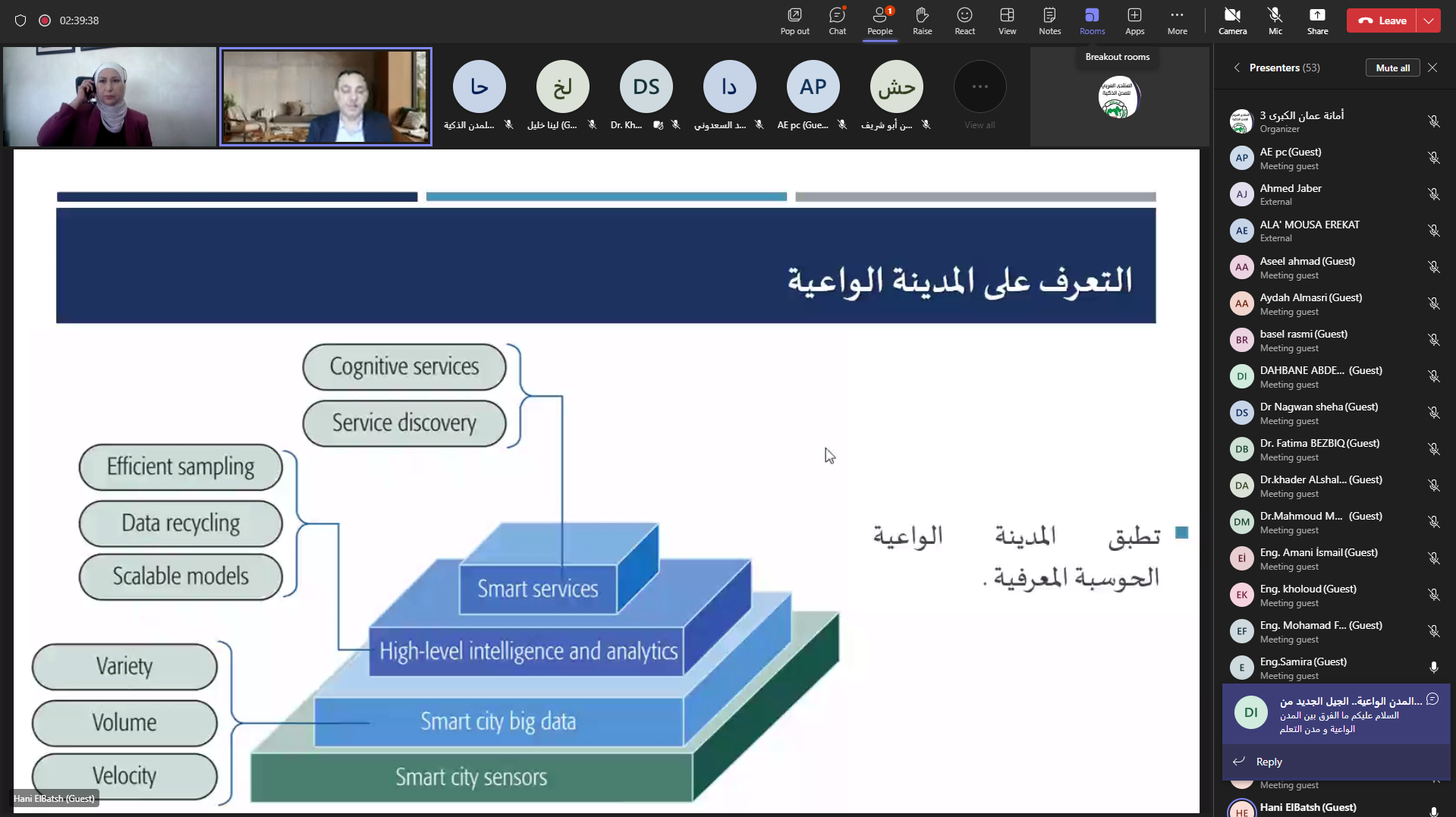Toggle mic icon for Aydah Almasri (Guest)

click(1433, 303)
